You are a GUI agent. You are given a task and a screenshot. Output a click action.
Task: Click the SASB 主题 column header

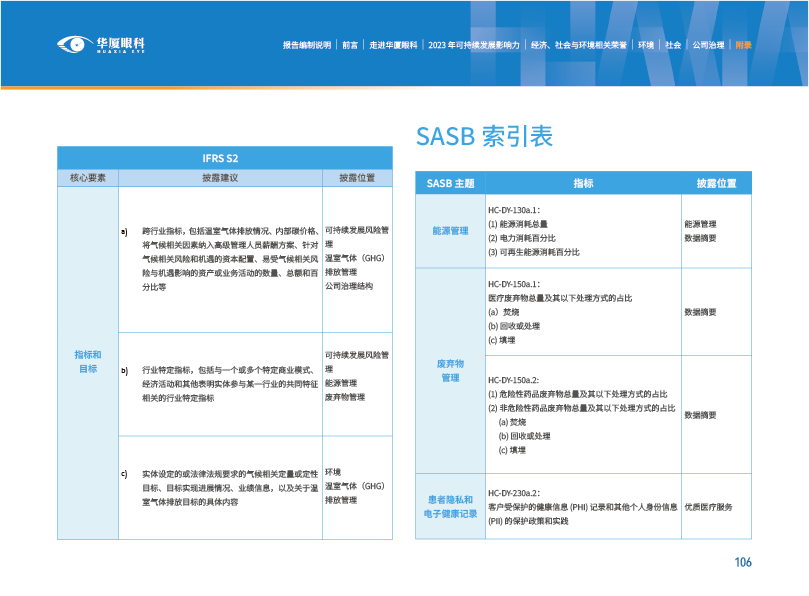450,183
